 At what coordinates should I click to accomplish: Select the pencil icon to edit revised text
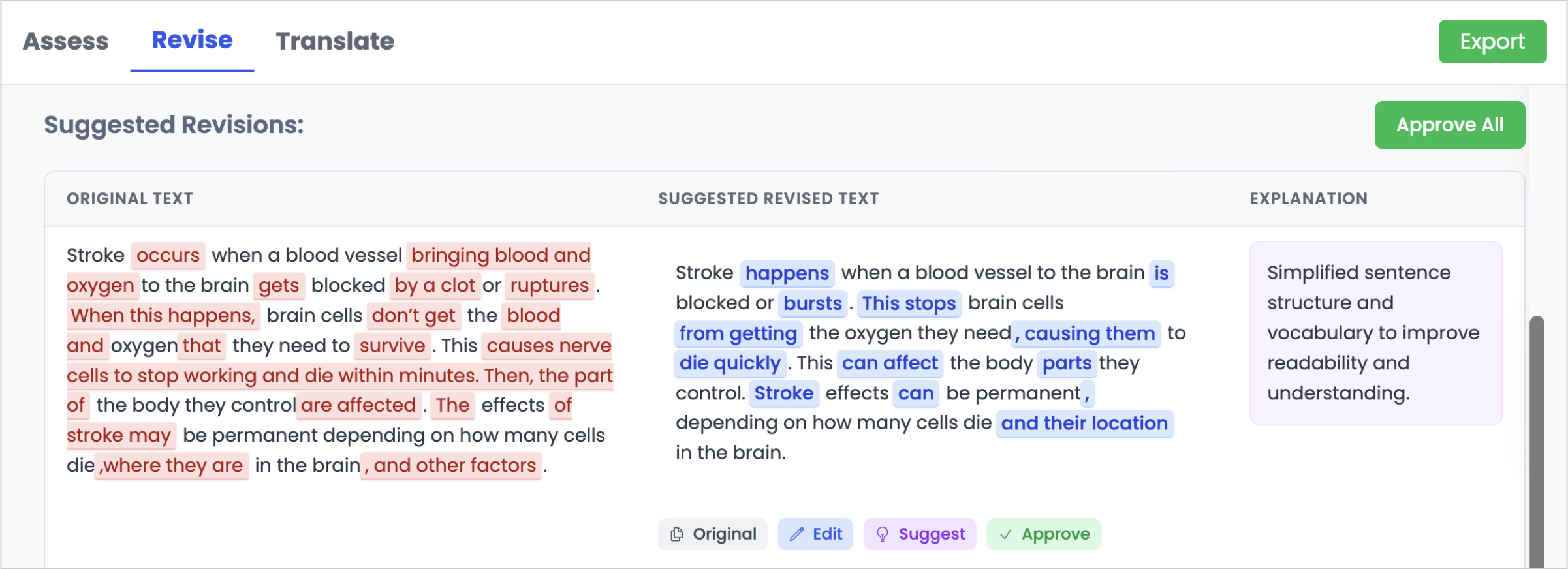798,534
